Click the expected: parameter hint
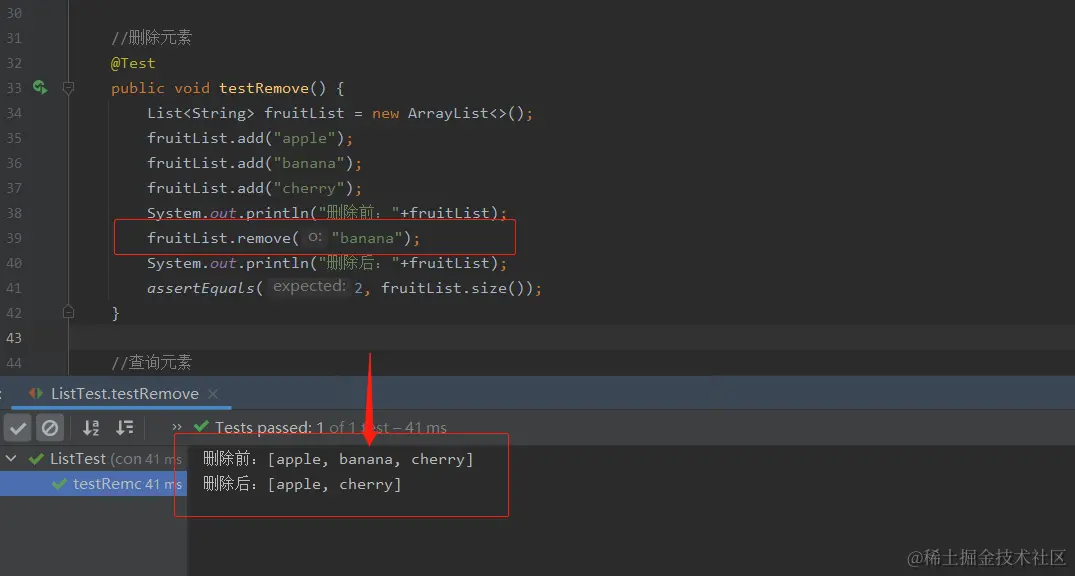The image size is (1075, 576). (309, 287)
